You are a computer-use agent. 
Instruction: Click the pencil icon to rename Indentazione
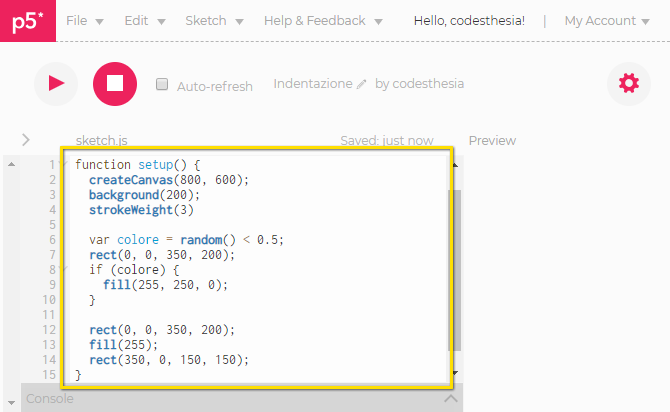pyautogui.click(x=362, y=85)
